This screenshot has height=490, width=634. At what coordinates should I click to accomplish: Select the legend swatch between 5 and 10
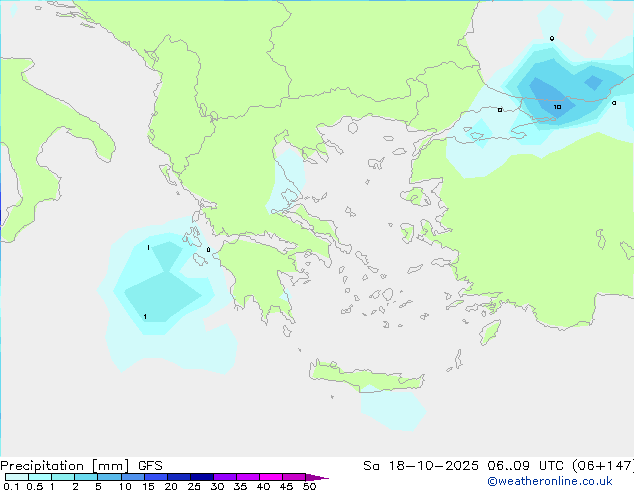(x=109, y=477)
